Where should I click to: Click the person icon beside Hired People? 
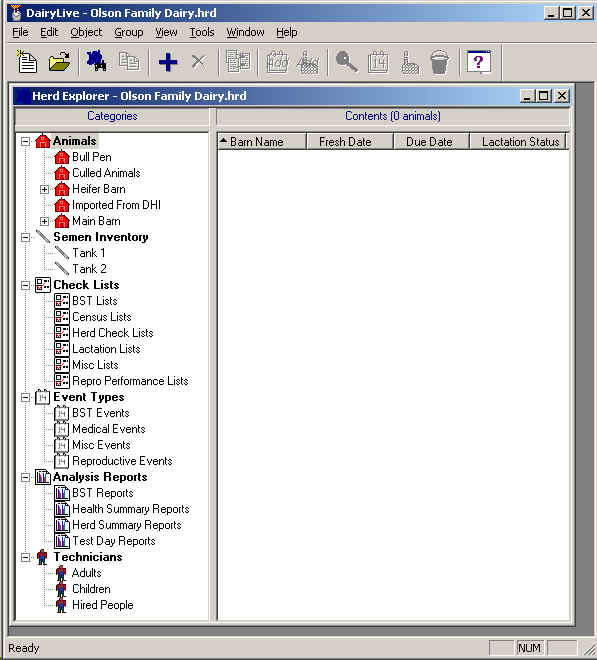click(x=61, y=605)
